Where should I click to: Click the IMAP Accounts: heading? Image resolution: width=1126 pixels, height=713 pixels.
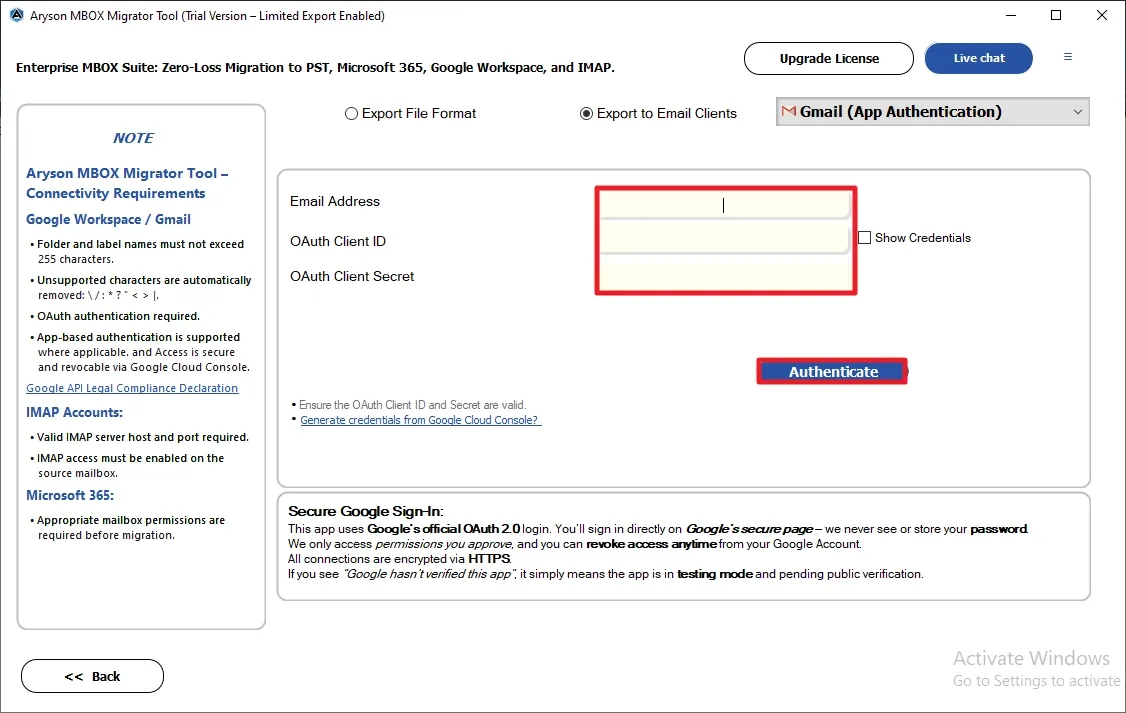75,413
